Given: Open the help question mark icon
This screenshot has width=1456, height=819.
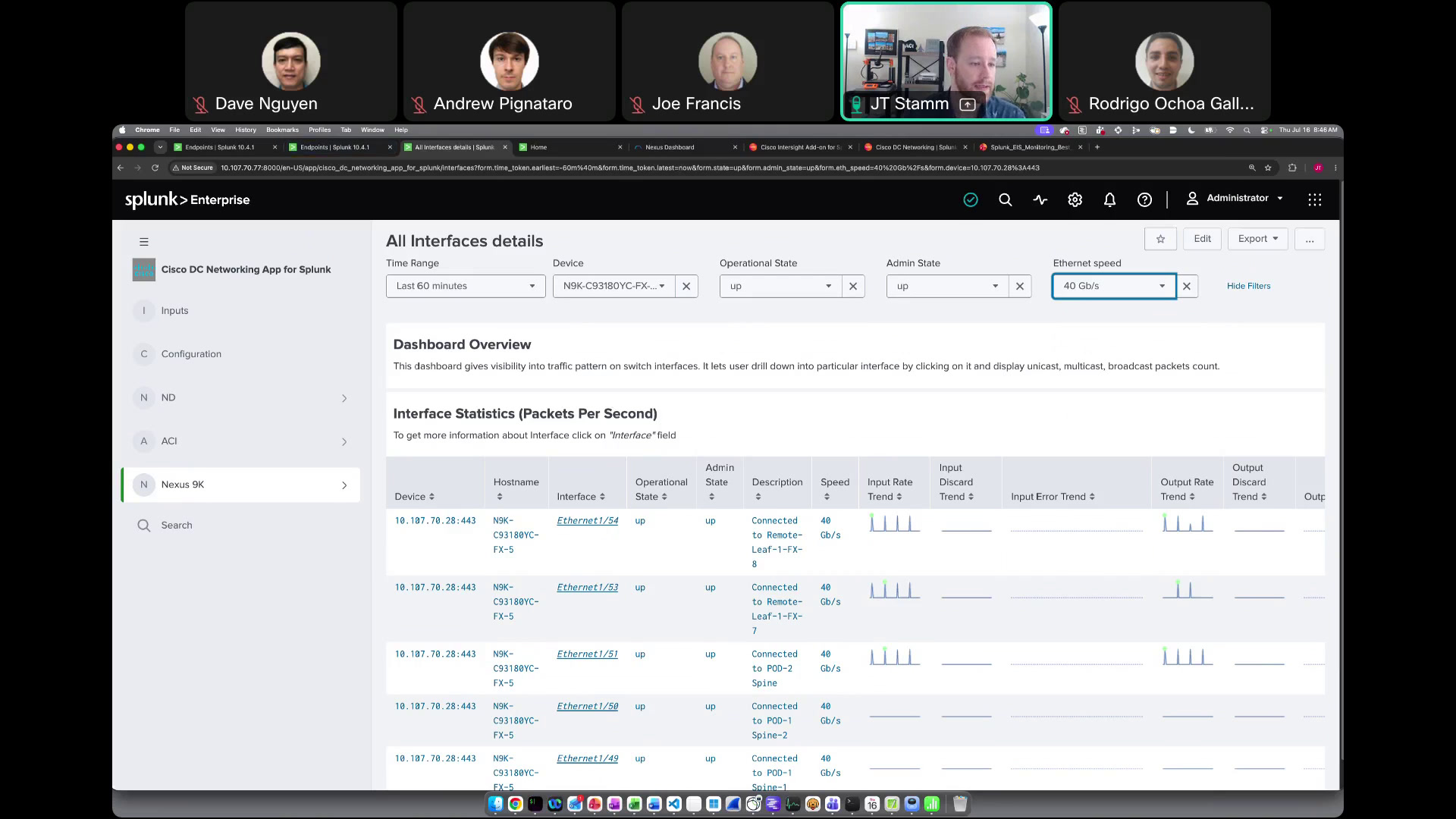Looking at the screenshot, I should [1145, 200].
